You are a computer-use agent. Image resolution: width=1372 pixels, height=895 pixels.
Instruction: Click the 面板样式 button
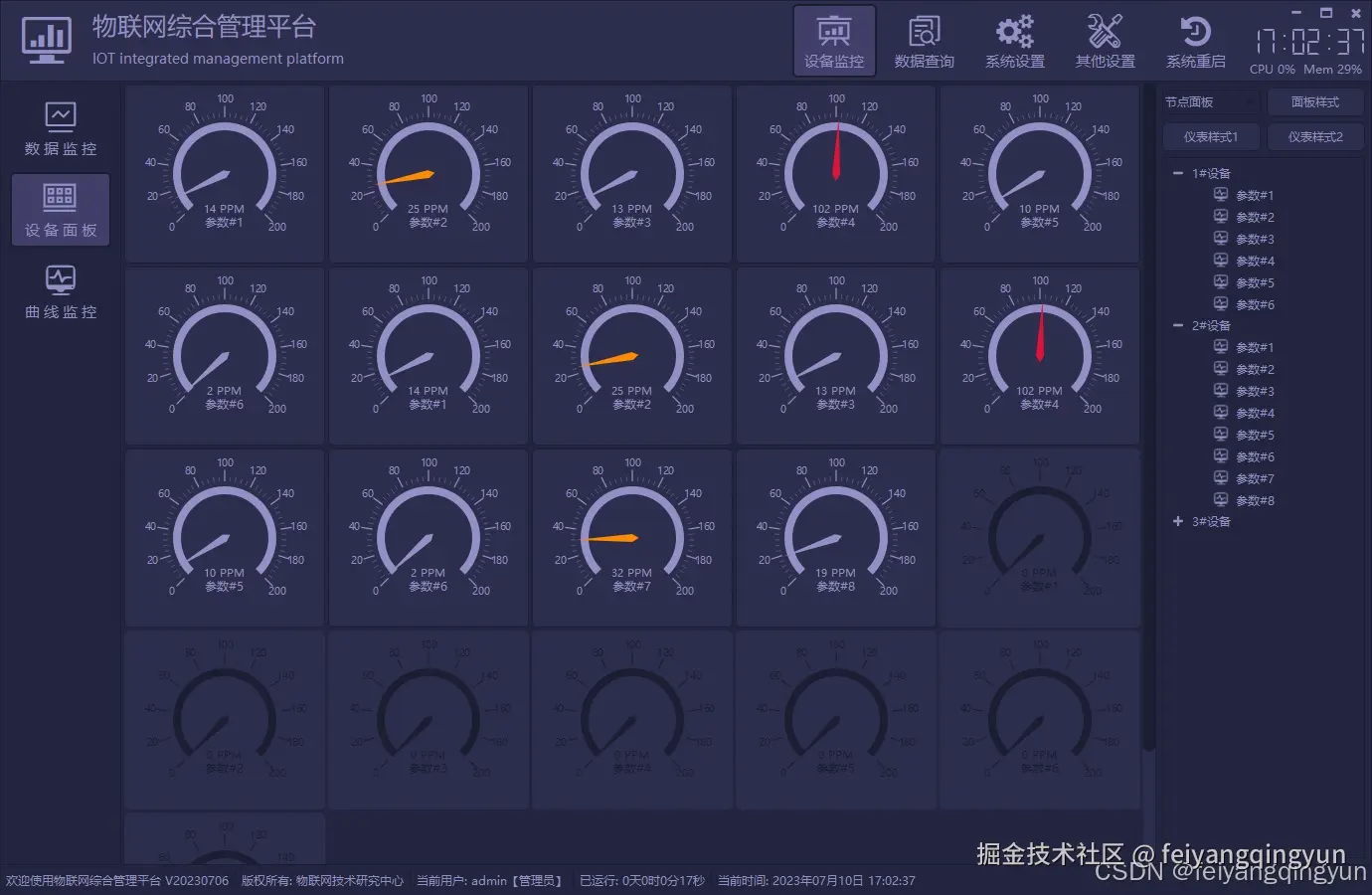click(x=1314, y=102)
